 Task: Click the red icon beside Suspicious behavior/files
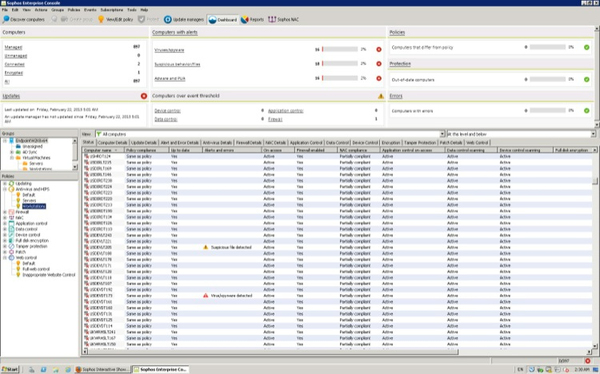pyautogui.click(x=379, y=64)
